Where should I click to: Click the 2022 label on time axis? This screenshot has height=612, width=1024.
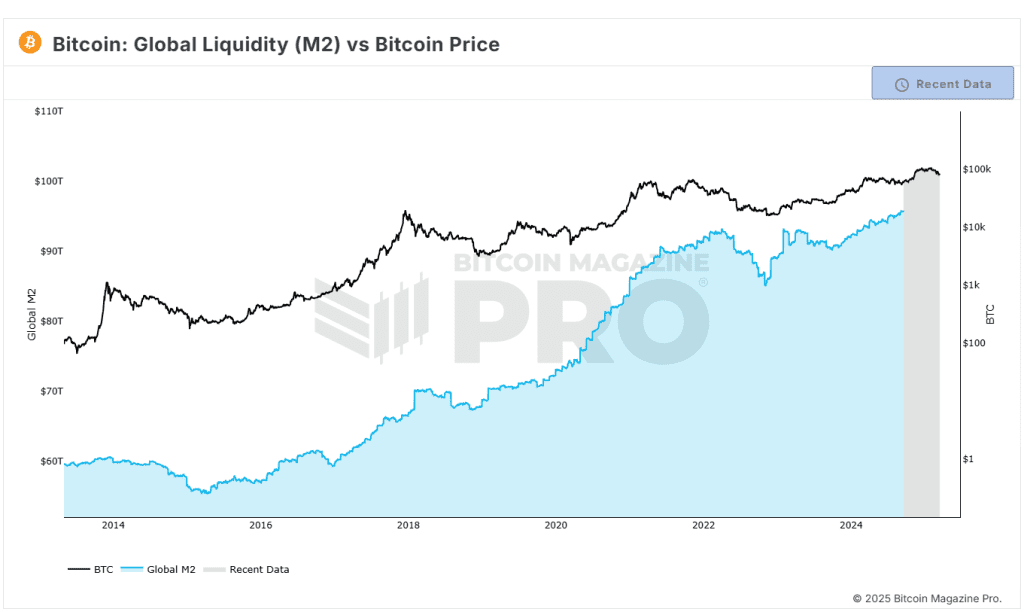(703, 524)
